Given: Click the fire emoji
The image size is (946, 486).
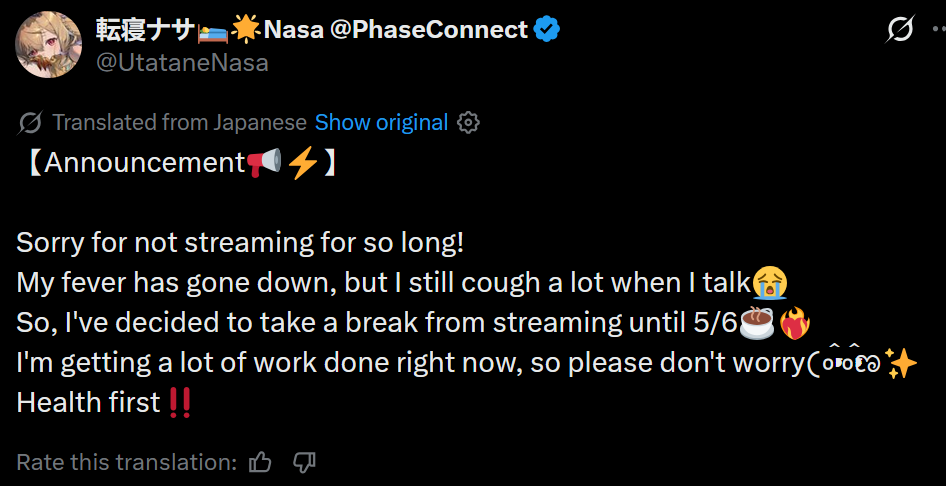Looking at the screenshot, I should point(793,323).
